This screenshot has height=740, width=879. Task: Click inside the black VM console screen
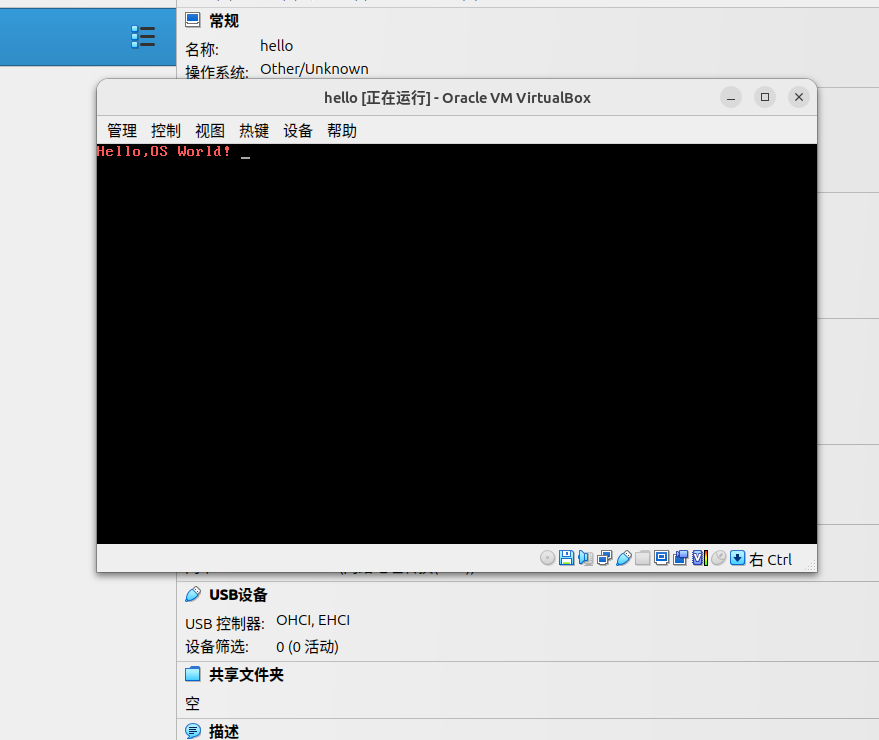click(455, 350)
